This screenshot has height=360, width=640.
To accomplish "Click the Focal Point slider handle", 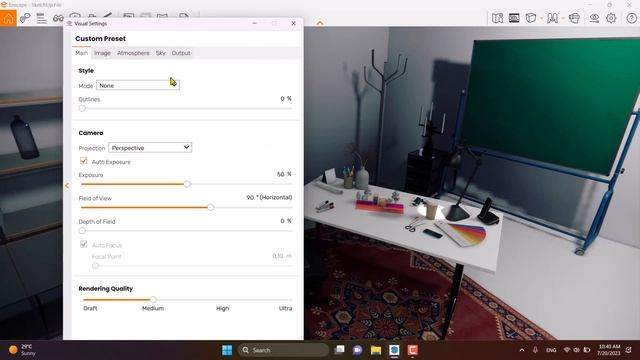I will 95,266.
